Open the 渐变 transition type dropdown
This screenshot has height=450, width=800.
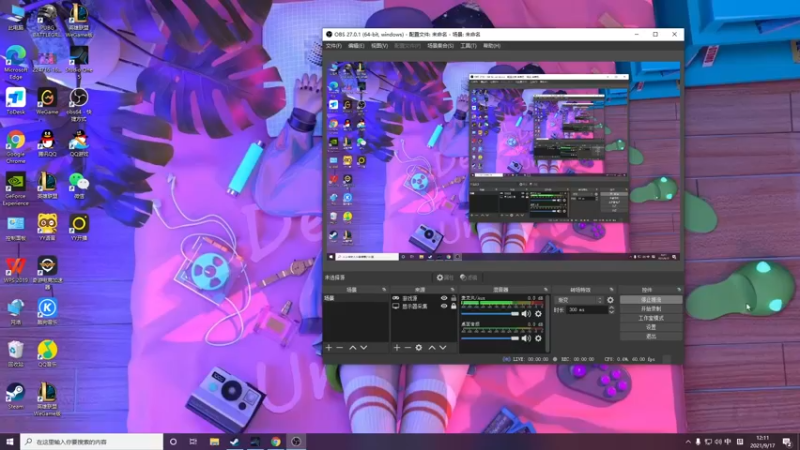click(579, 300)
